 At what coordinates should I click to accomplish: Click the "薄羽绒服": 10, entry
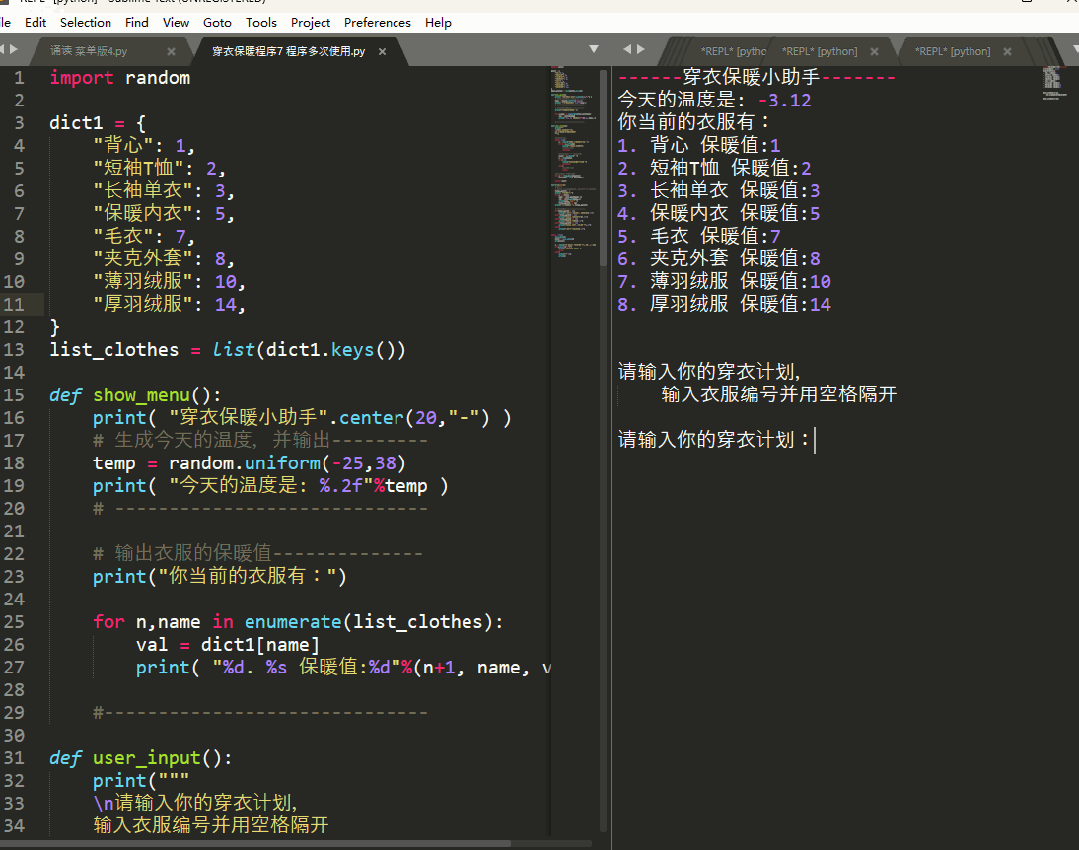pos(170,281)
